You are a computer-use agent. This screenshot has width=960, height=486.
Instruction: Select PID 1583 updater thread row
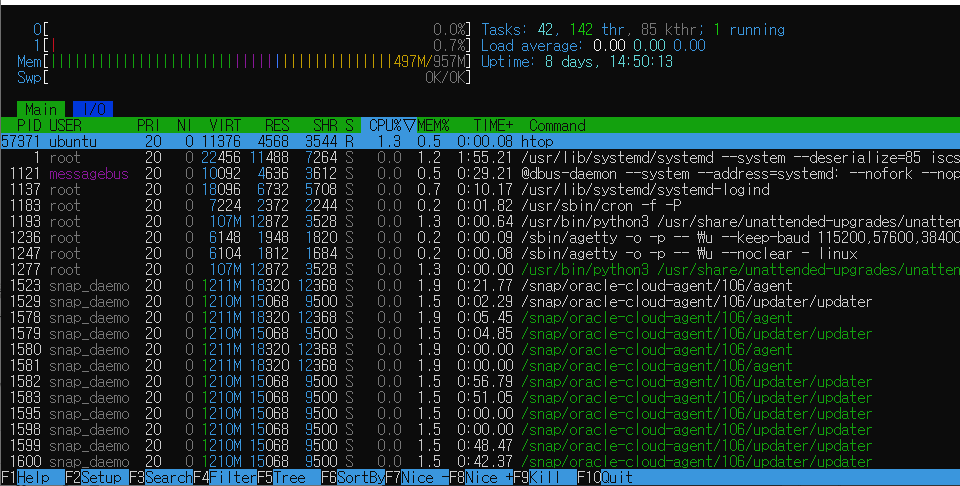click(x=480, y=397)
